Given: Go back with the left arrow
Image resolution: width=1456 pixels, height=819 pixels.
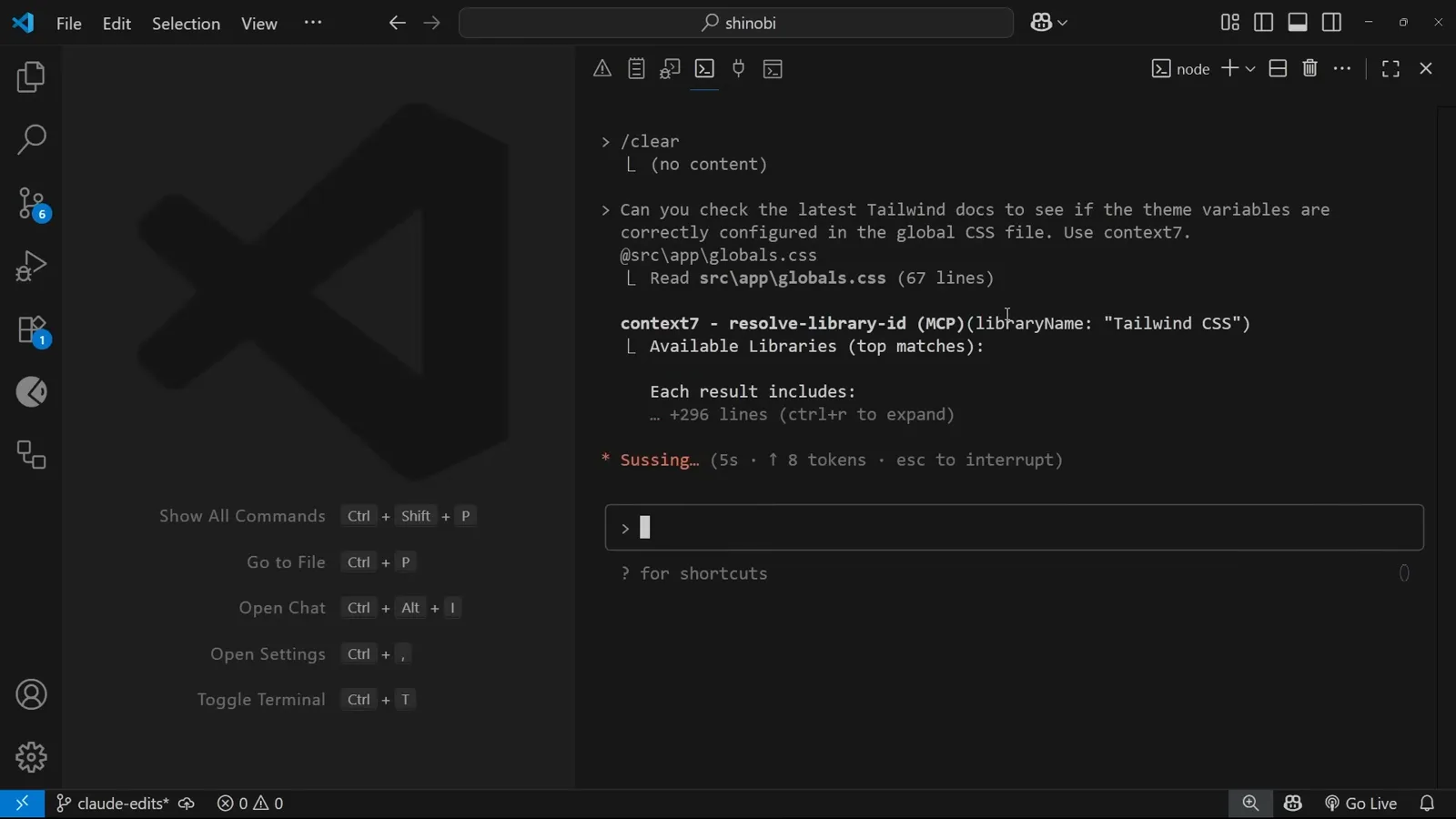Looking at the screenshot, I should coord(397,24).
